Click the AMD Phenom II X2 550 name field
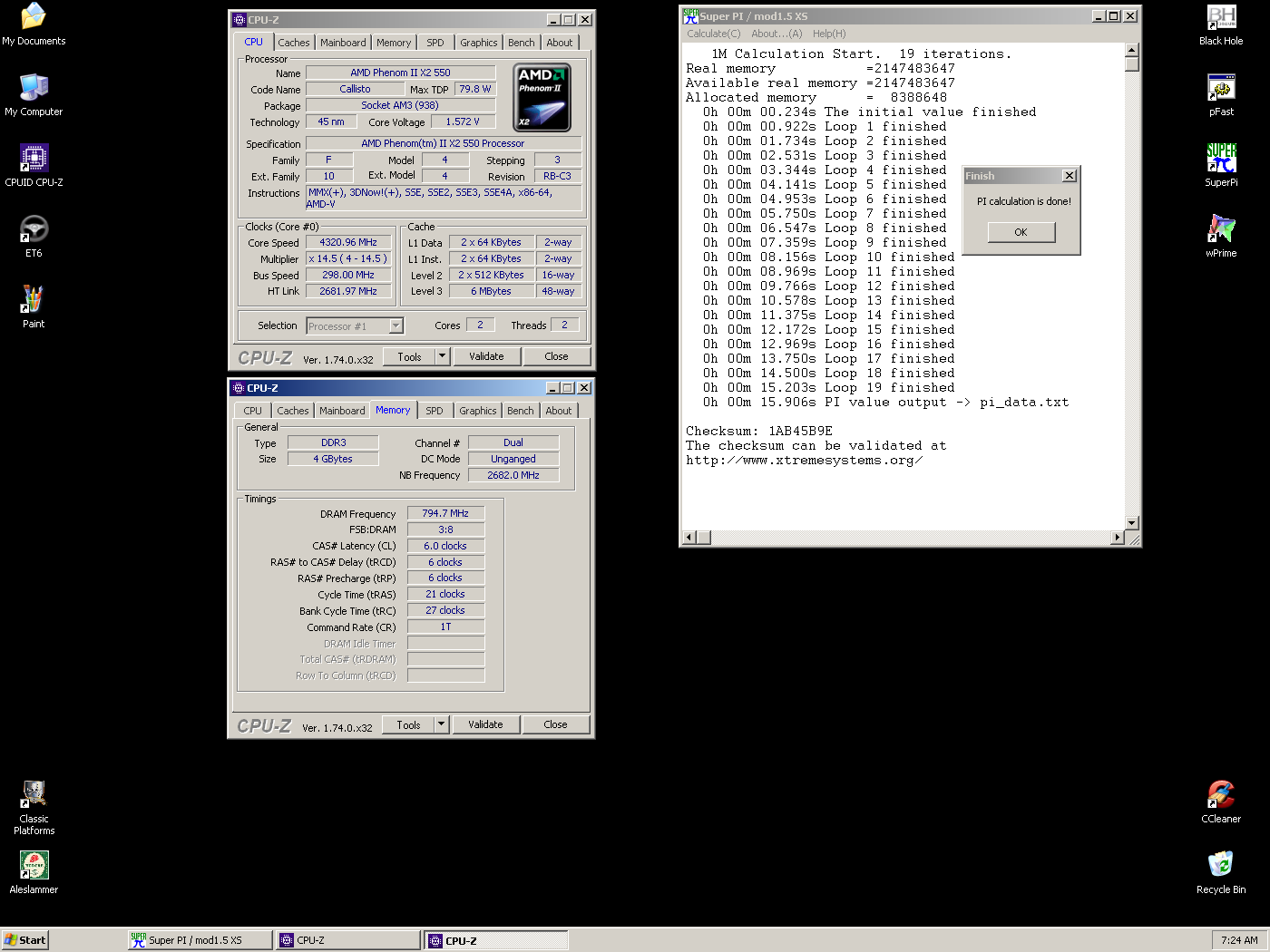 click(401, 73)
